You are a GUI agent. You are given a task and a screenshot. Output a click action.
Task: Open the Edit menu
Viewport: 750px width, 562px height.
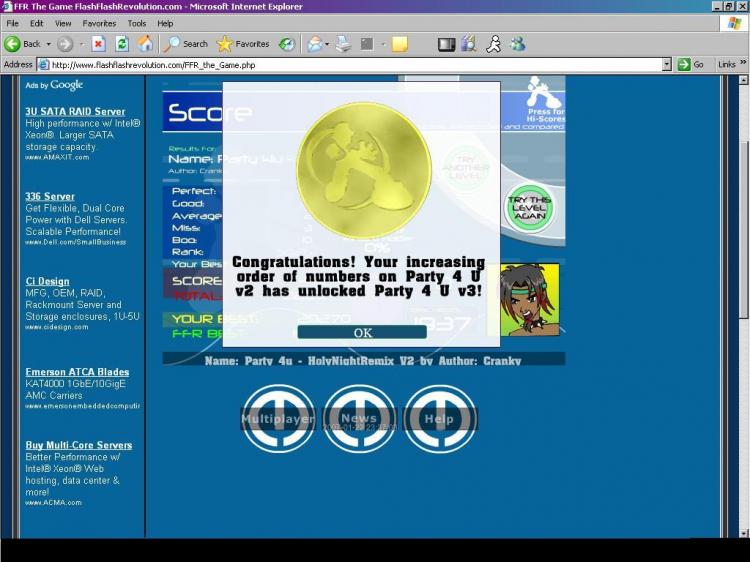tap(36, 23)
